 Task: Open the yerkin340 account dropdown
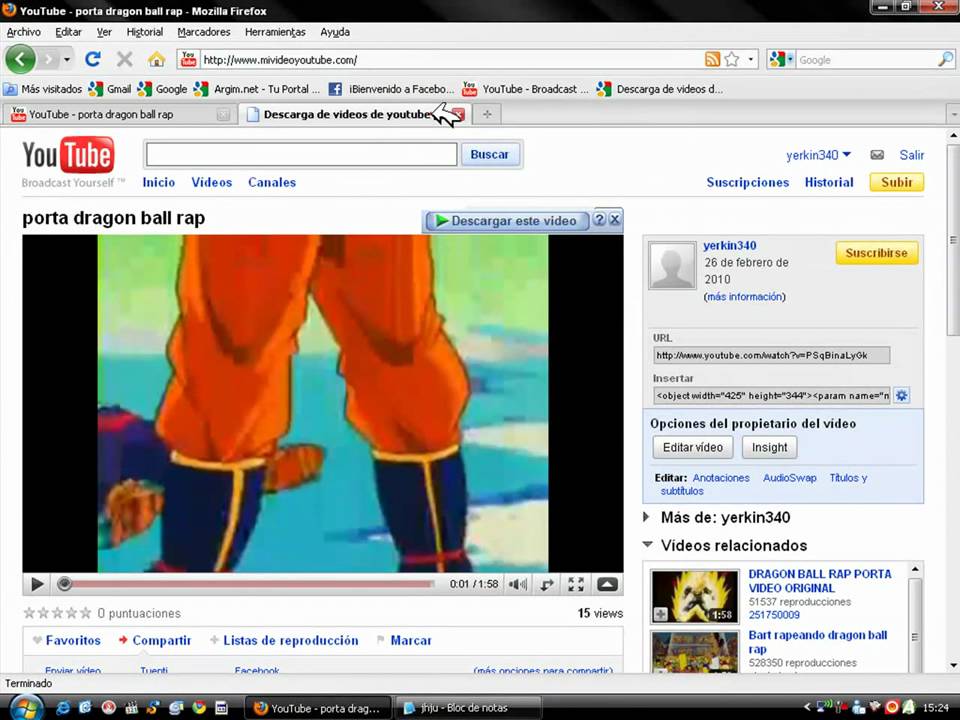[x=819, y=155]
